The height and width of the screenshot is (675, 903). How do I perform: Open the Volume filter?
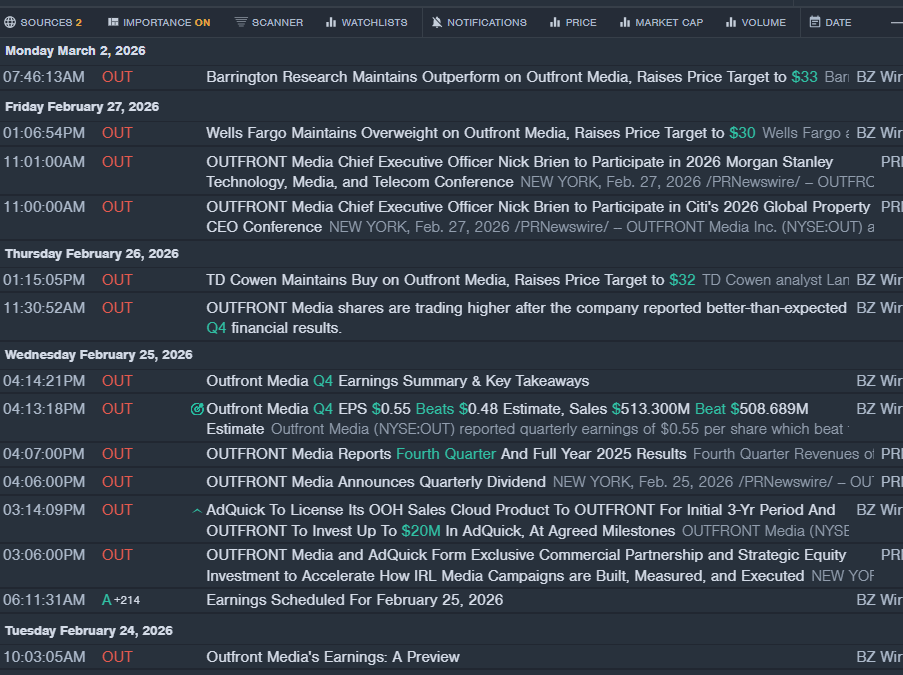point(756,22)
